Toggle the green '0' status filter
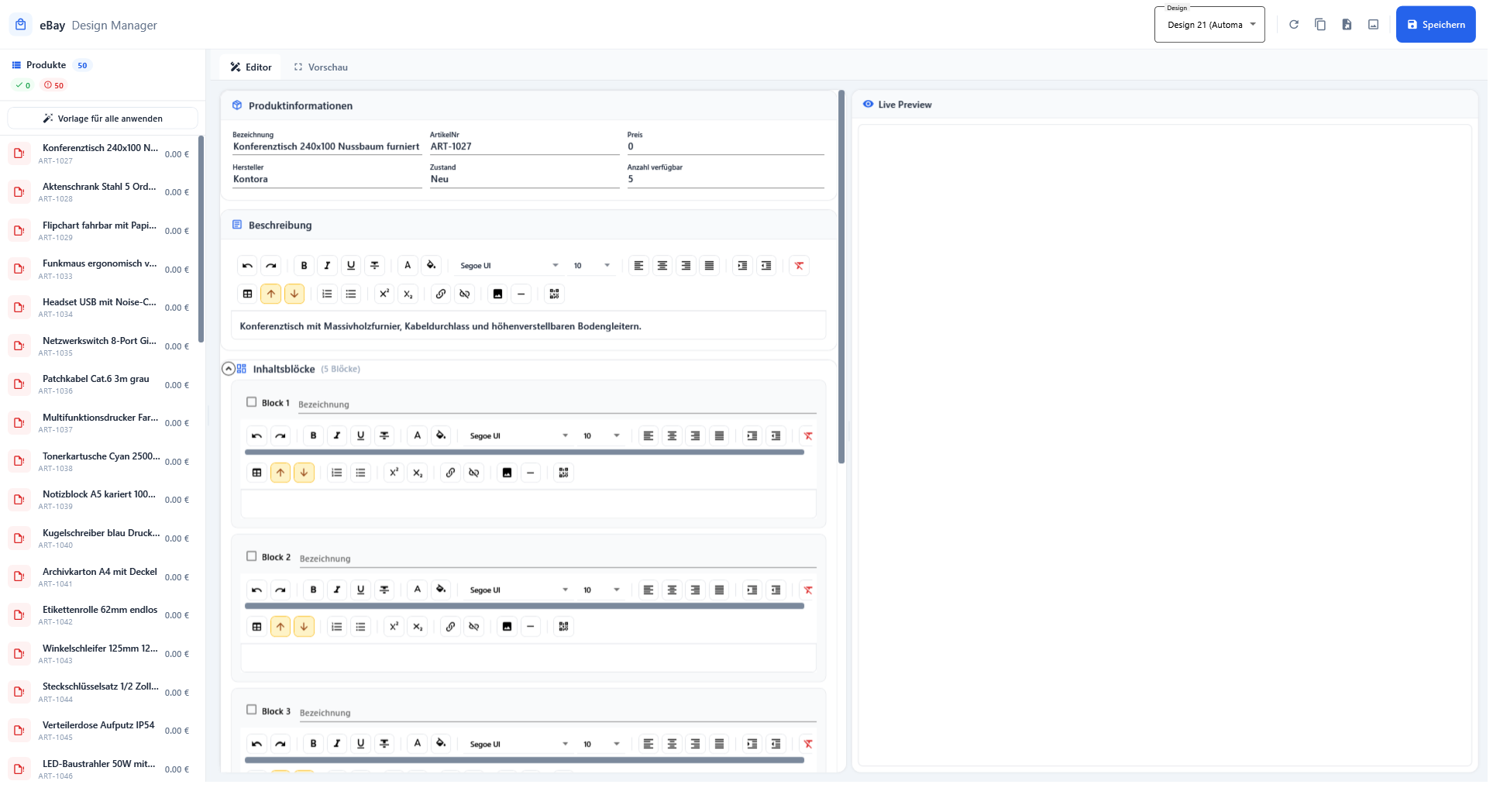 pos(23,85)
